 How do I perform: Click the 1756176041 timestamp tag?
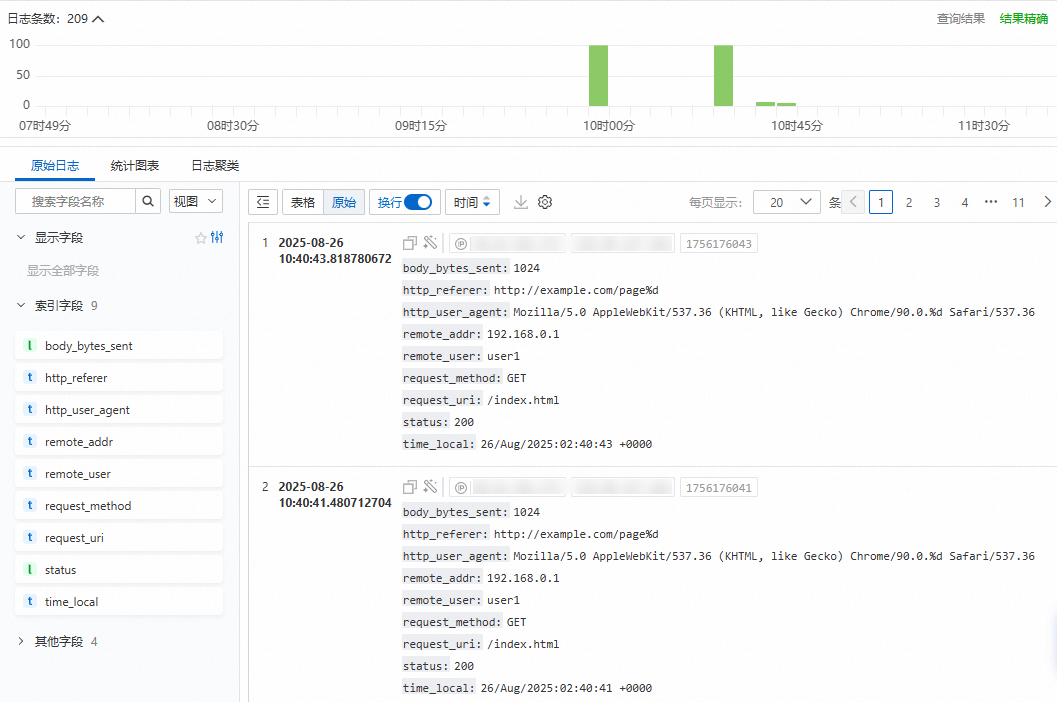pos(719,488)
